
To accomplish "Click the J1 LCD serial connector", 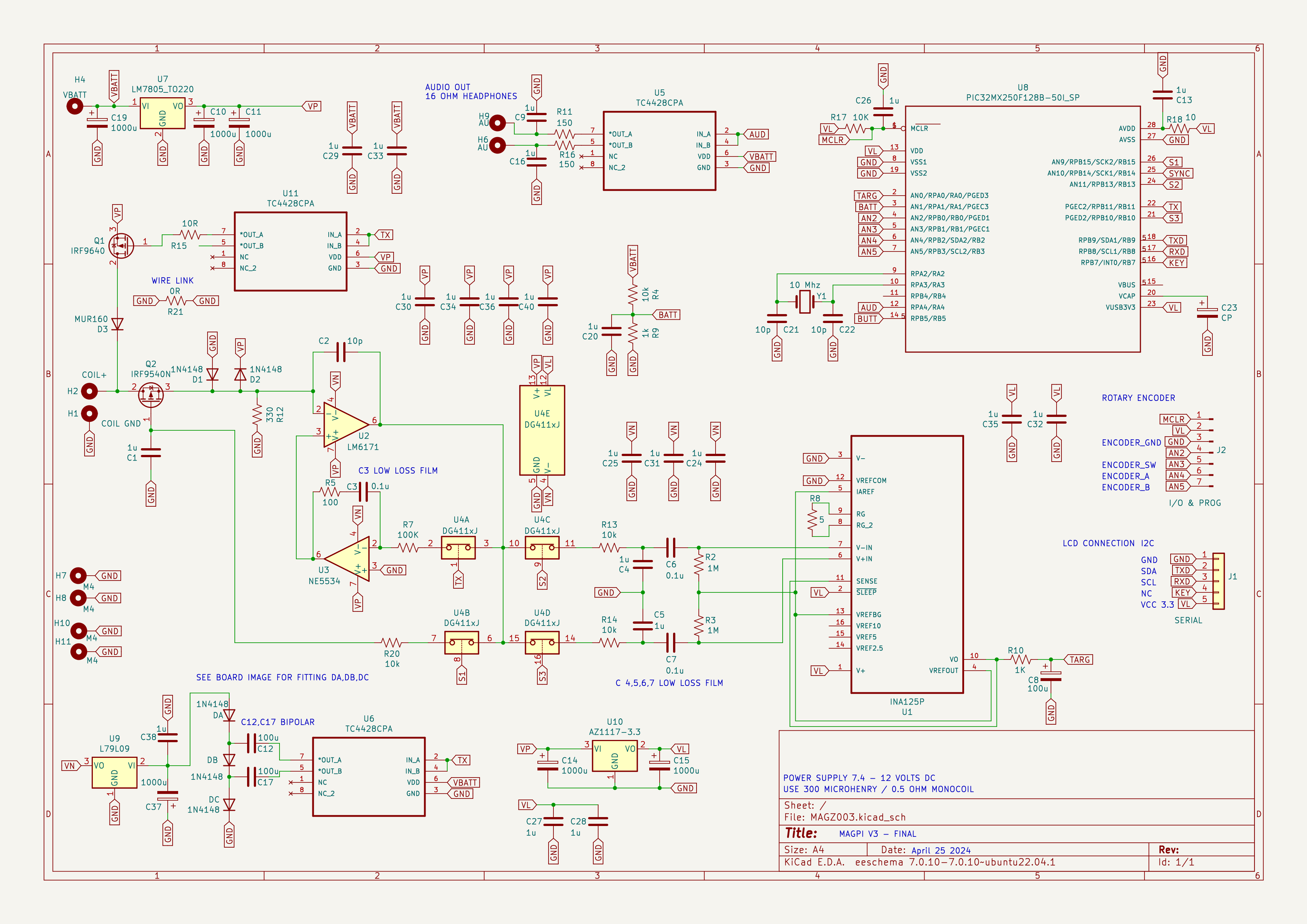I will click(x=1218, y=582).
